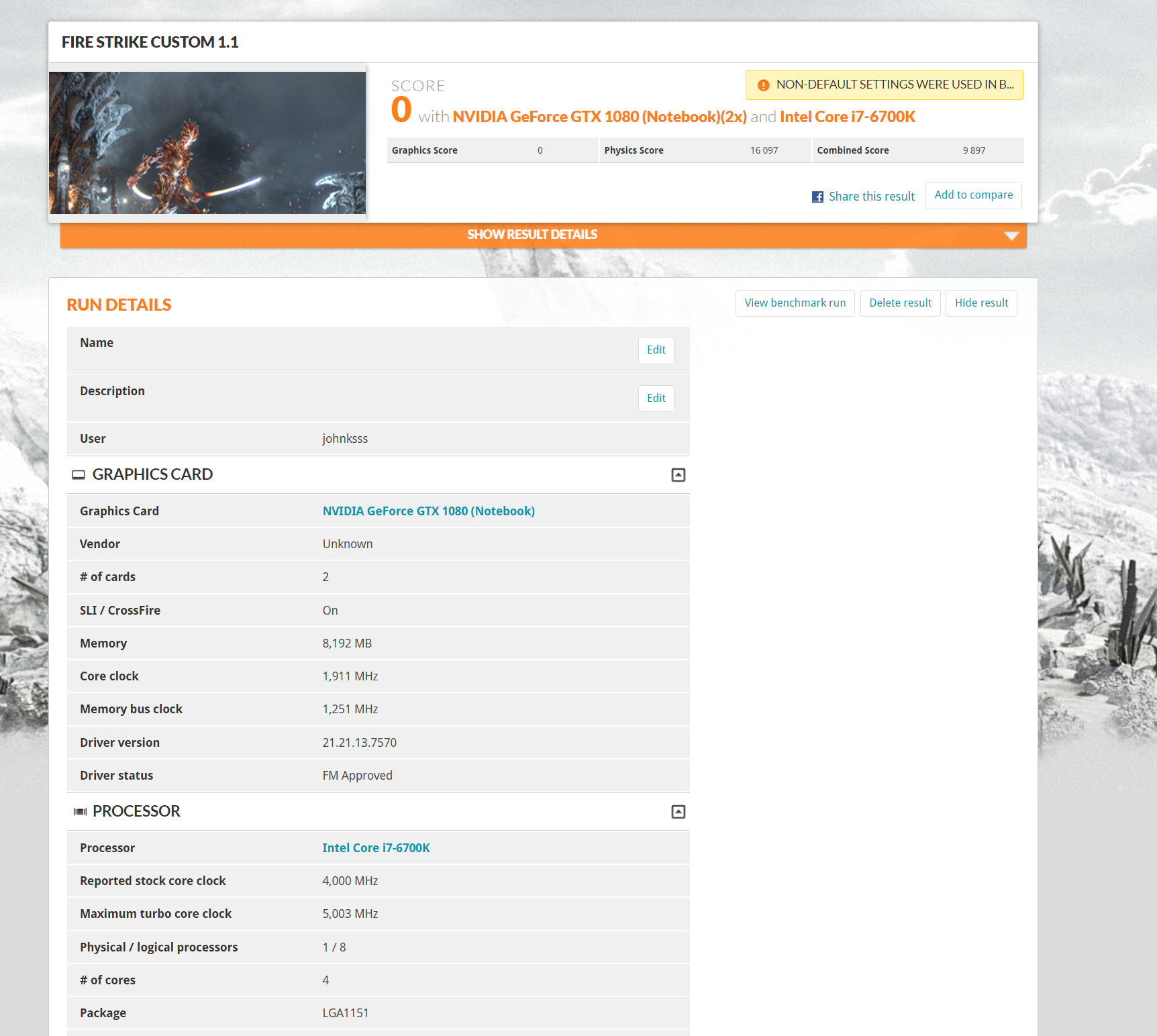Click the username johnksss
The image size is (1157, 1036).
pyautogui.click(x=345, y=439)
